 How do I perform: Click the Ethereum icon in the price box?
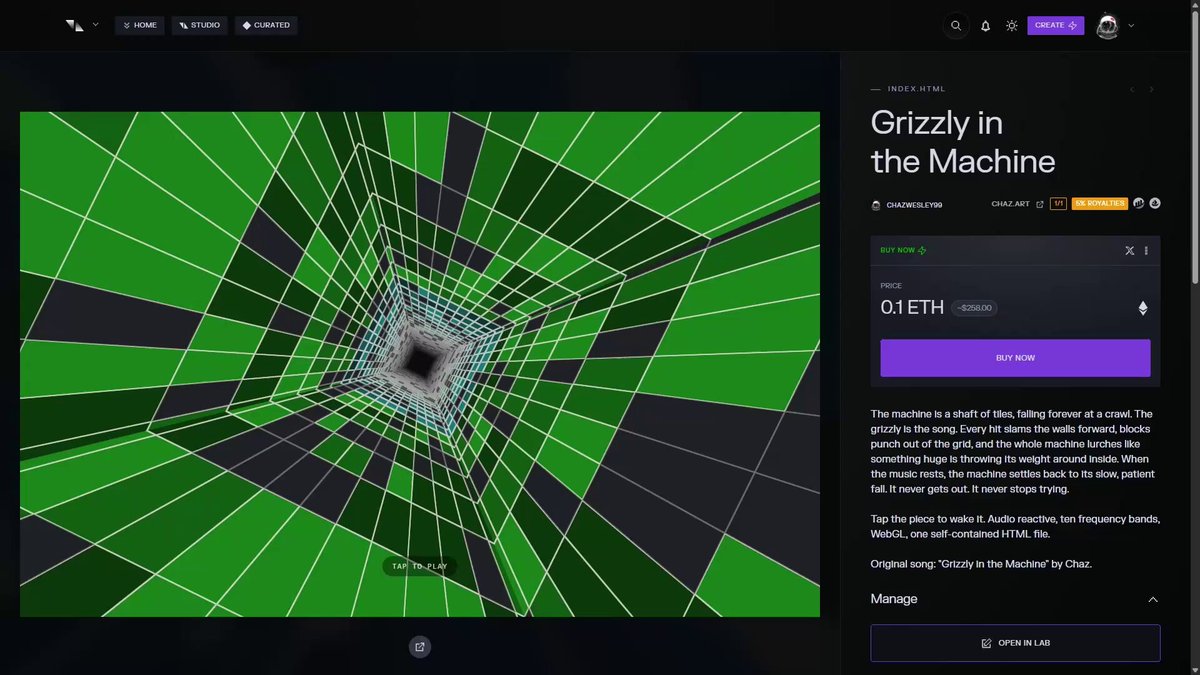[1143, 308]
